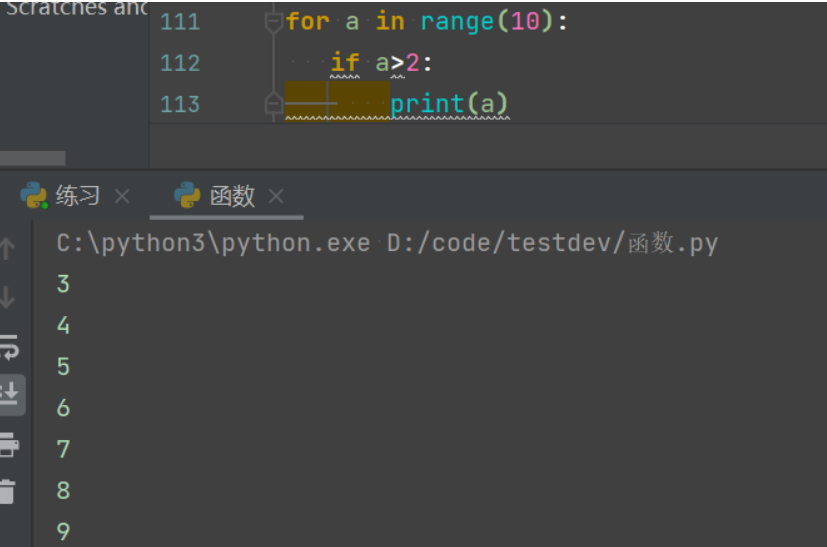This screenshot has width=827, height=547.
Task: Click the Down the Stack Trace arrow
Action: click(8, 298)
